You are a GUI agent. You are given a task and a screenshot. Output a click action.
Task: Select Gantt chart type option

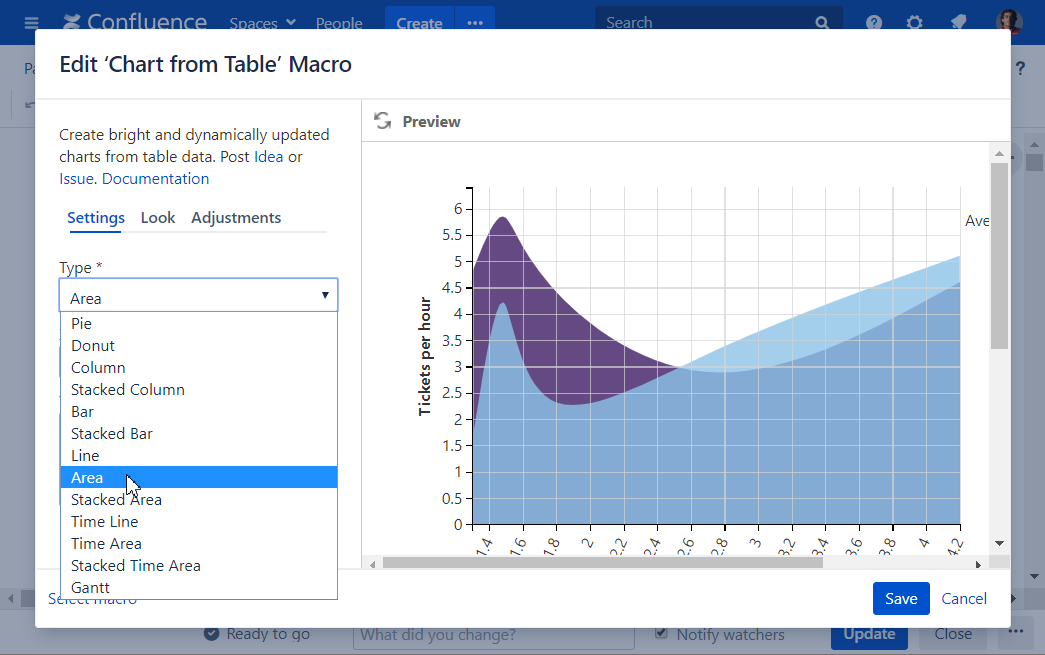(91, 588)
